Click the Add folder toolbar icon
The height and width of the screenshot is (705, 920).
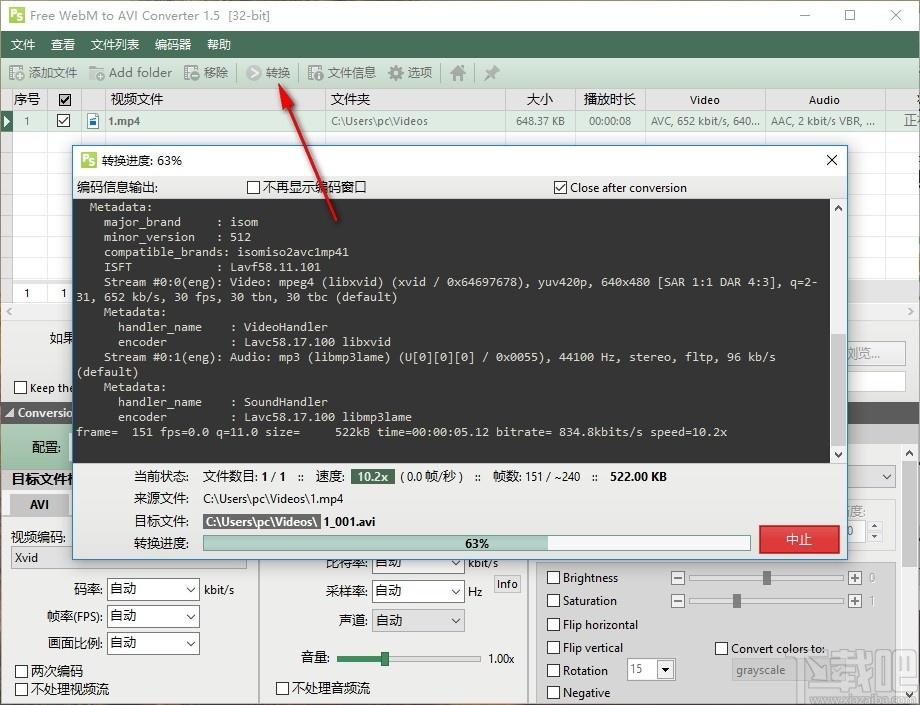(96, 73)
